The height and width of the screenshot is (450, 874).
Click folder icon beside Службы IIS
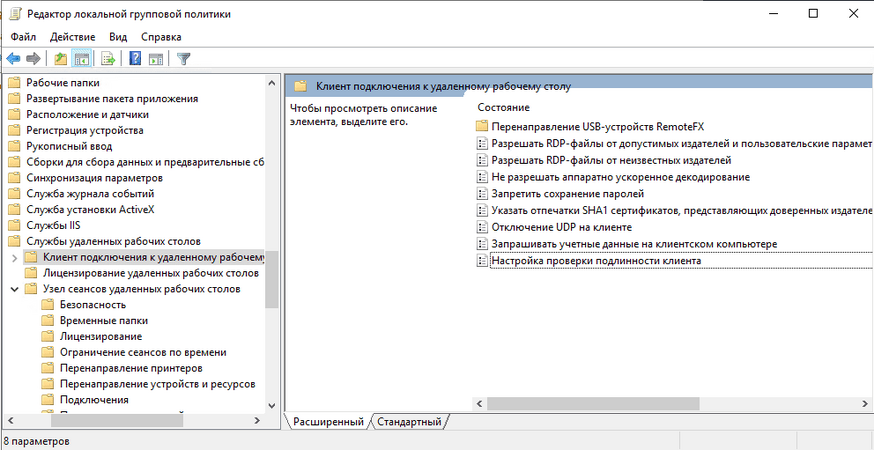(x=14, y=225)
